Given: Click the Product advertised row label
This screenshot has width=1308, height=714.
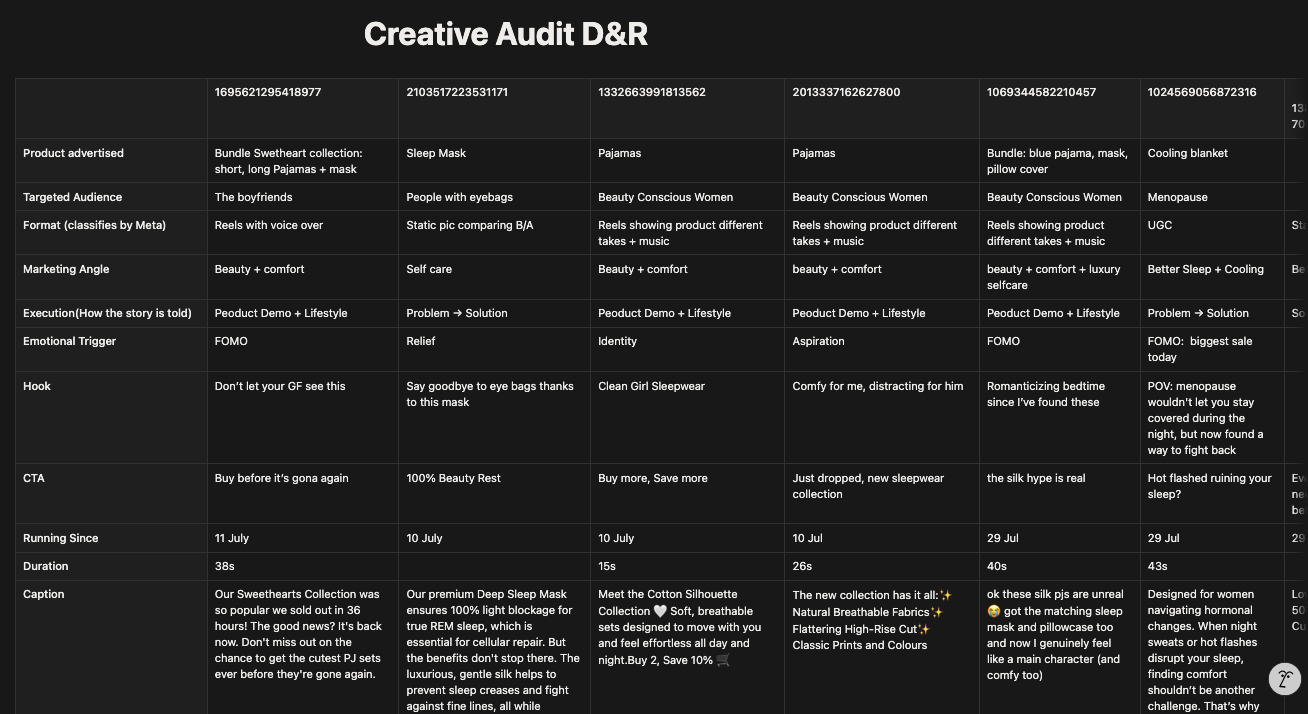Looking at the screenshot, I should tap(73, 153).
